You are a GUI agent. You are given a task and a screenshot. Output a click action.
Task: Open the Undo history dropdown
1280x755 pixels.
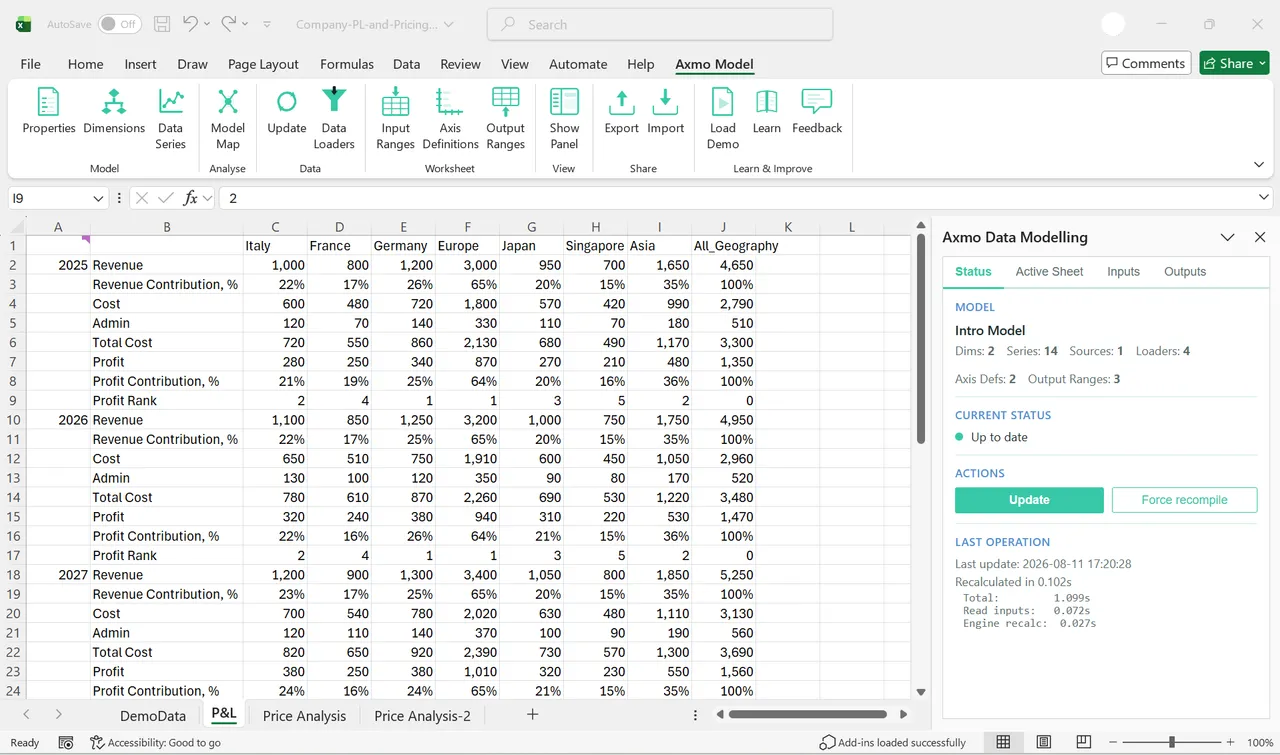click(207, 24)
